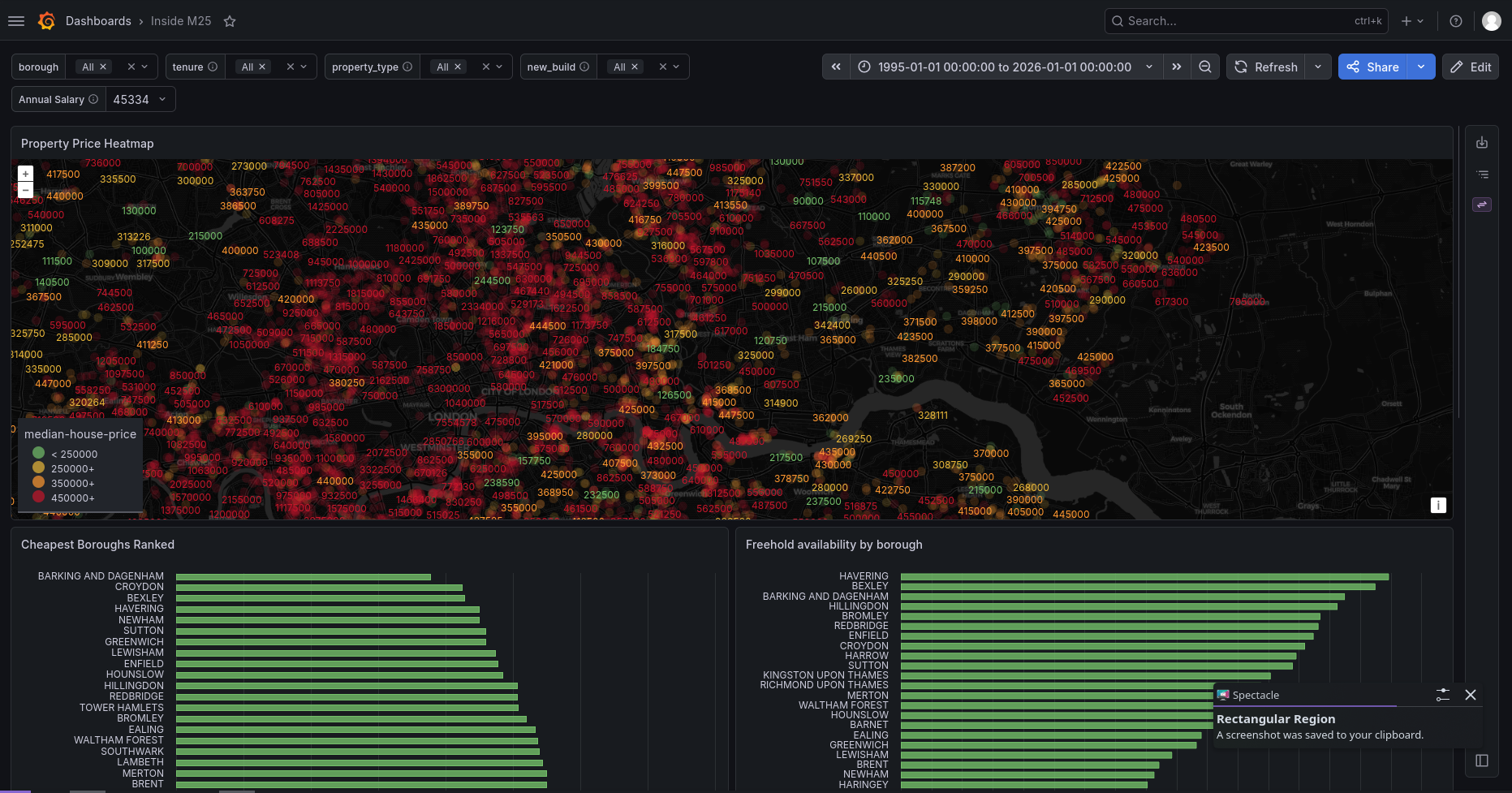Toggle the dock panel sidebar icon

click(1482, 761)
